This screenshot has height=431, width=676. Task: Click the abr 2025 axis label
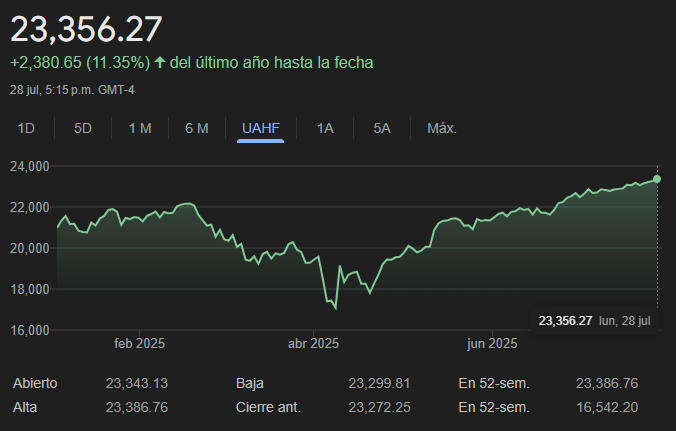coord(313,344)
